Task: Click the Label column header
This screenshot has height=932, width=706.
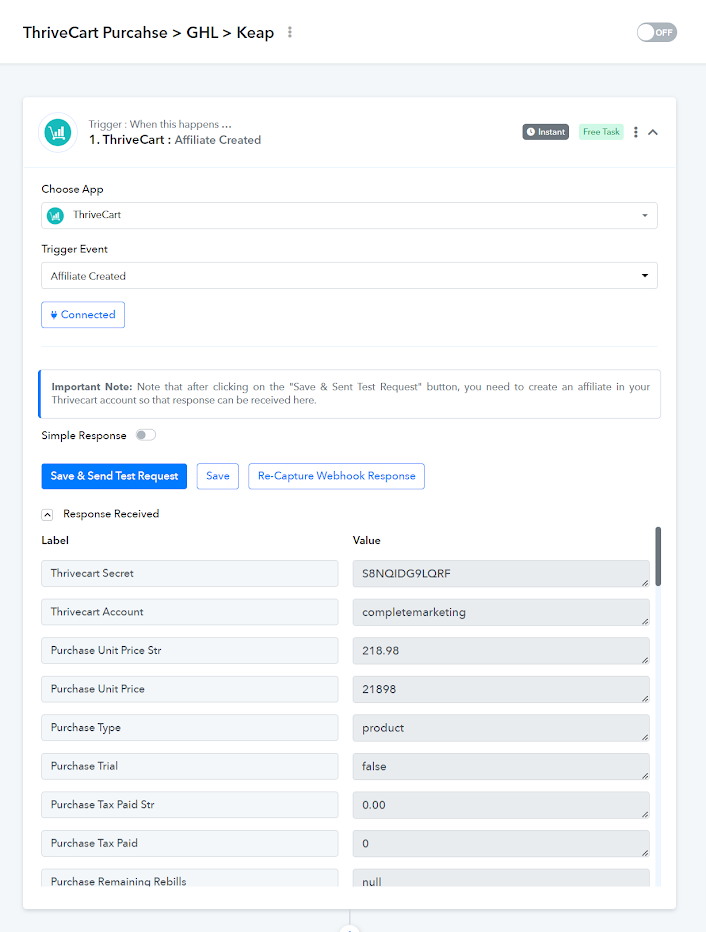Action: 55,540
